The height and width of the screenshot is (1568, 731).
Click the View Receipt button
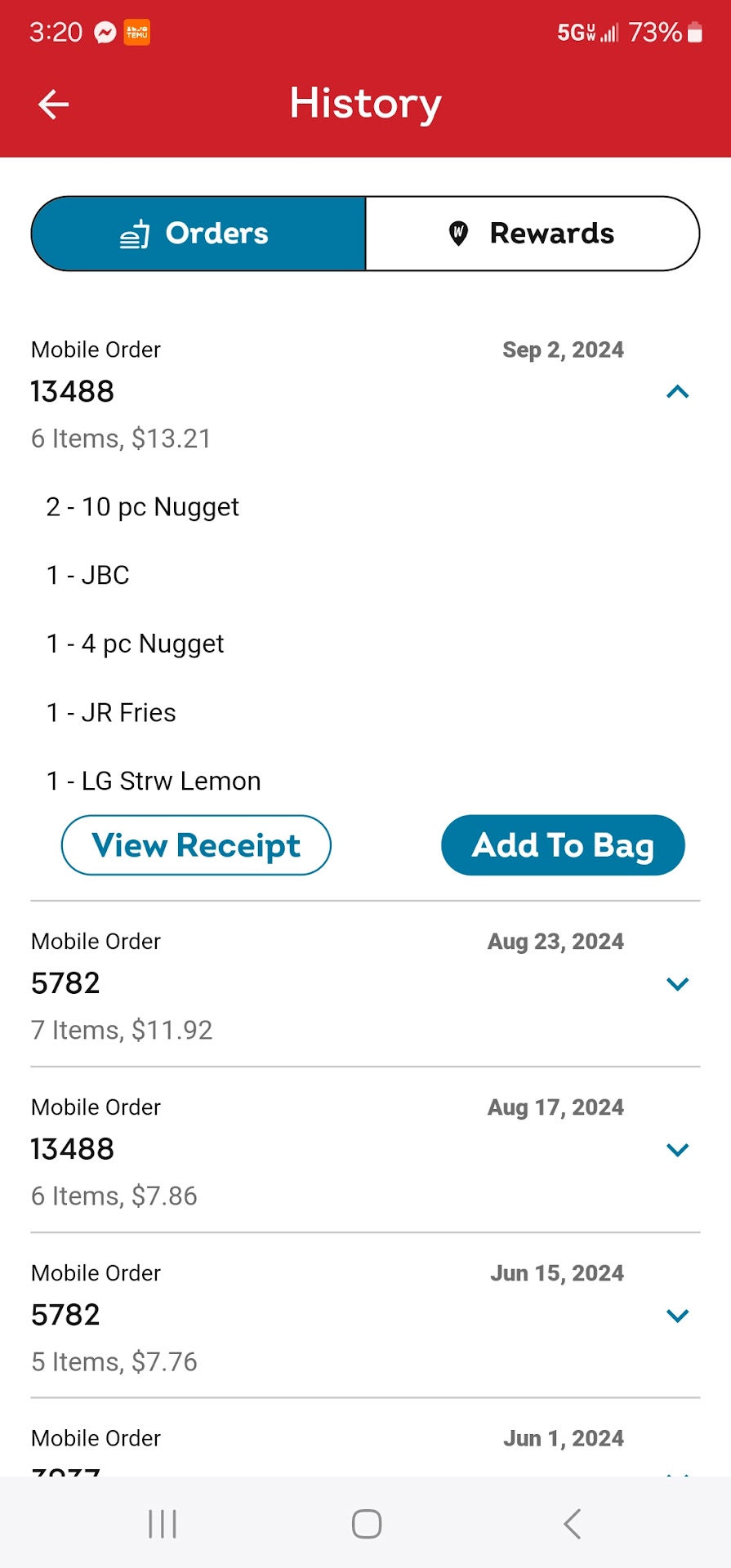(x=196, y=845)
